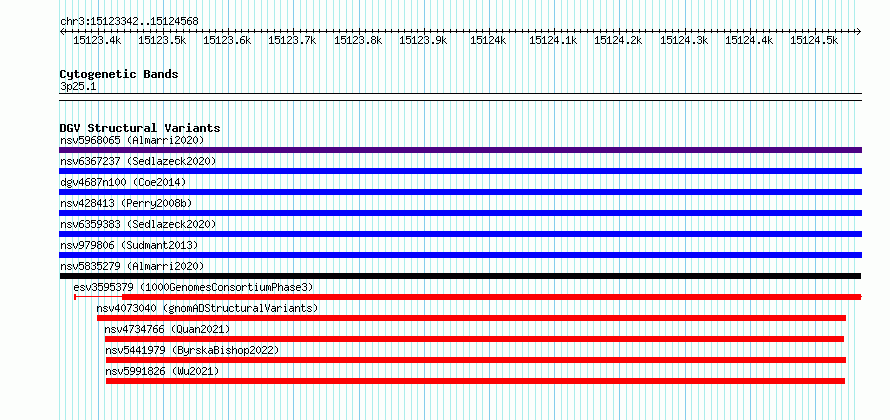Image resolution: width=890 pixels, height=420 pixels.
Task: Click the 15124.4k ruler tick label
Action: coord(749,40)
